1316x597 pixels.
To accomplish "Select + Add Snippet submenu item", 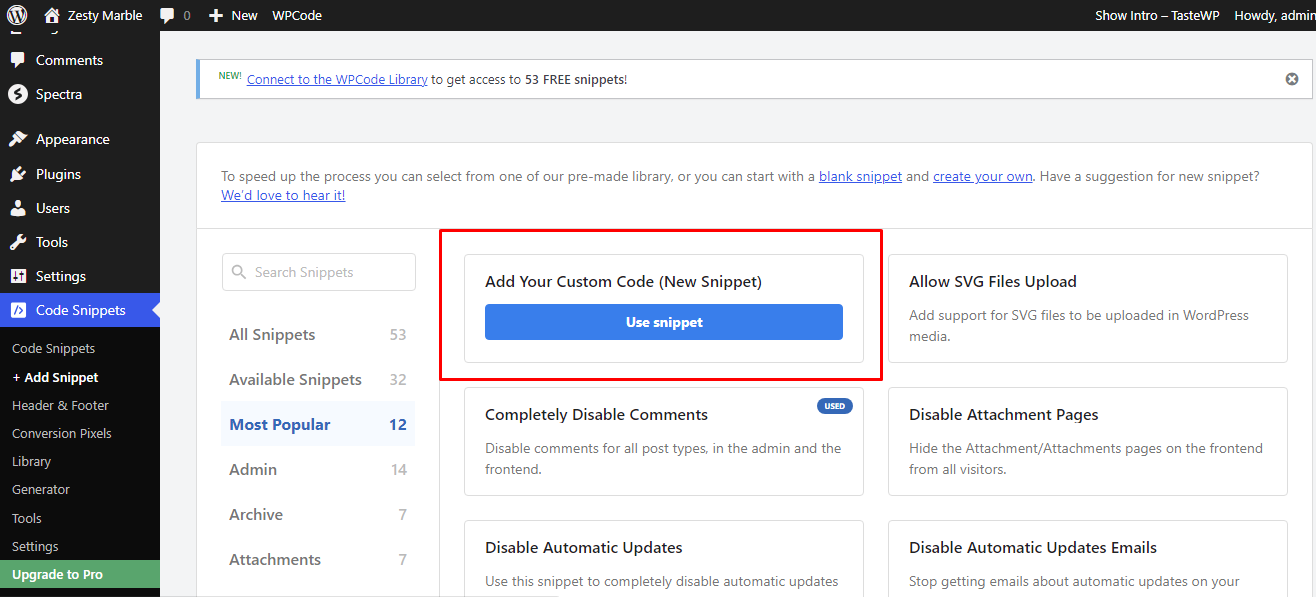I will click(55, 377).
